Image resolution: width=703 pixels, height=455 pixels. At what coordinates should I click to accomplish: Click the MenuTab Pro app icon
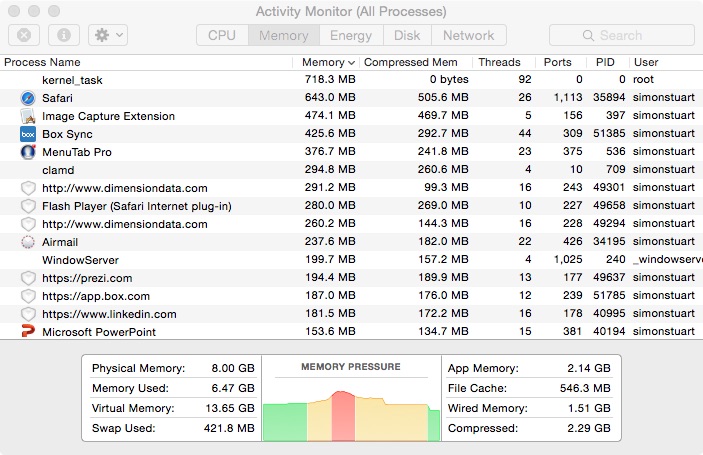point(28,152)
